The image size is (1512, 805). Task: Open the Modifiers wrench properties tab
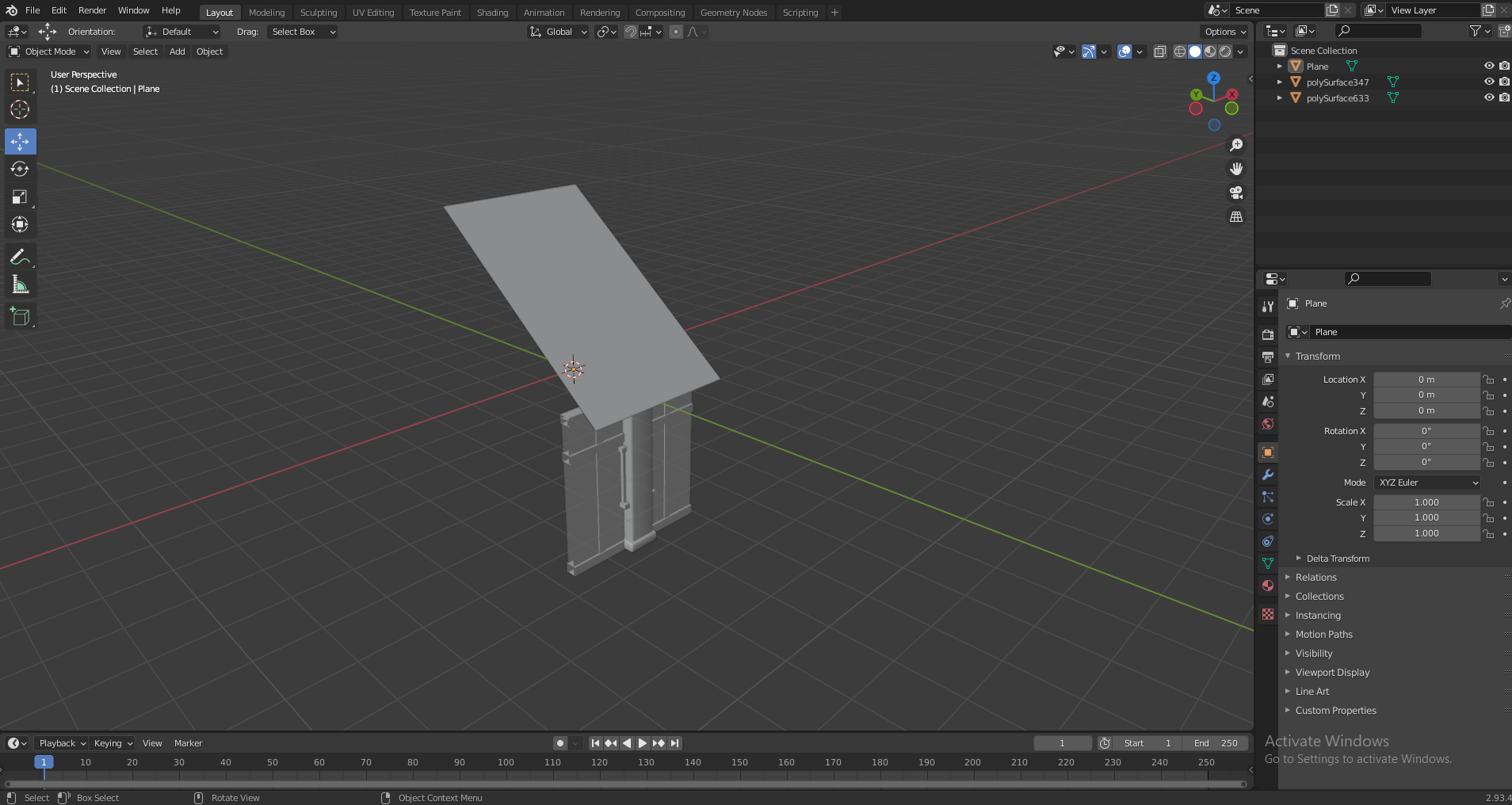tap(1268, 475)
